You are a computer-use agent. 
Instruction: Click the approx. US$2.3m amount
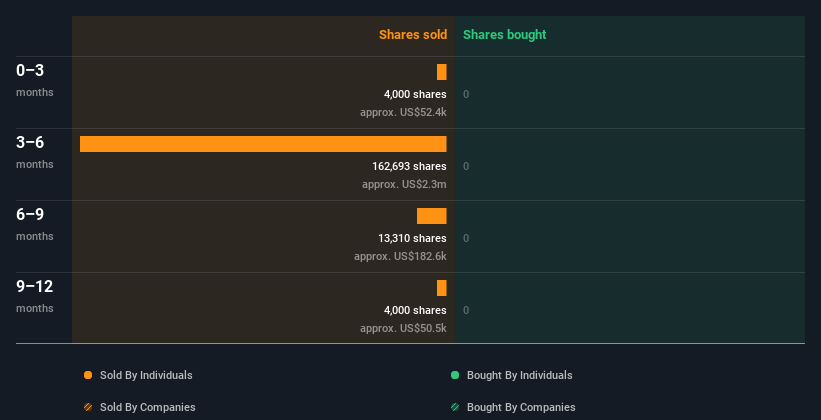(404, 184)
